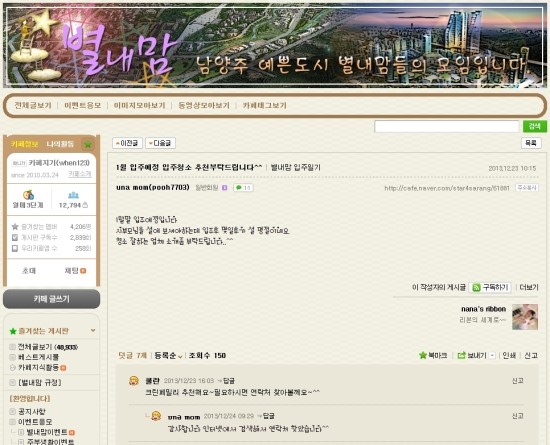The width and height of the screenshot is (550, 445).
Task: Click the 우리카페앱 수 phone icon
Action: click(x=15, y=248)
